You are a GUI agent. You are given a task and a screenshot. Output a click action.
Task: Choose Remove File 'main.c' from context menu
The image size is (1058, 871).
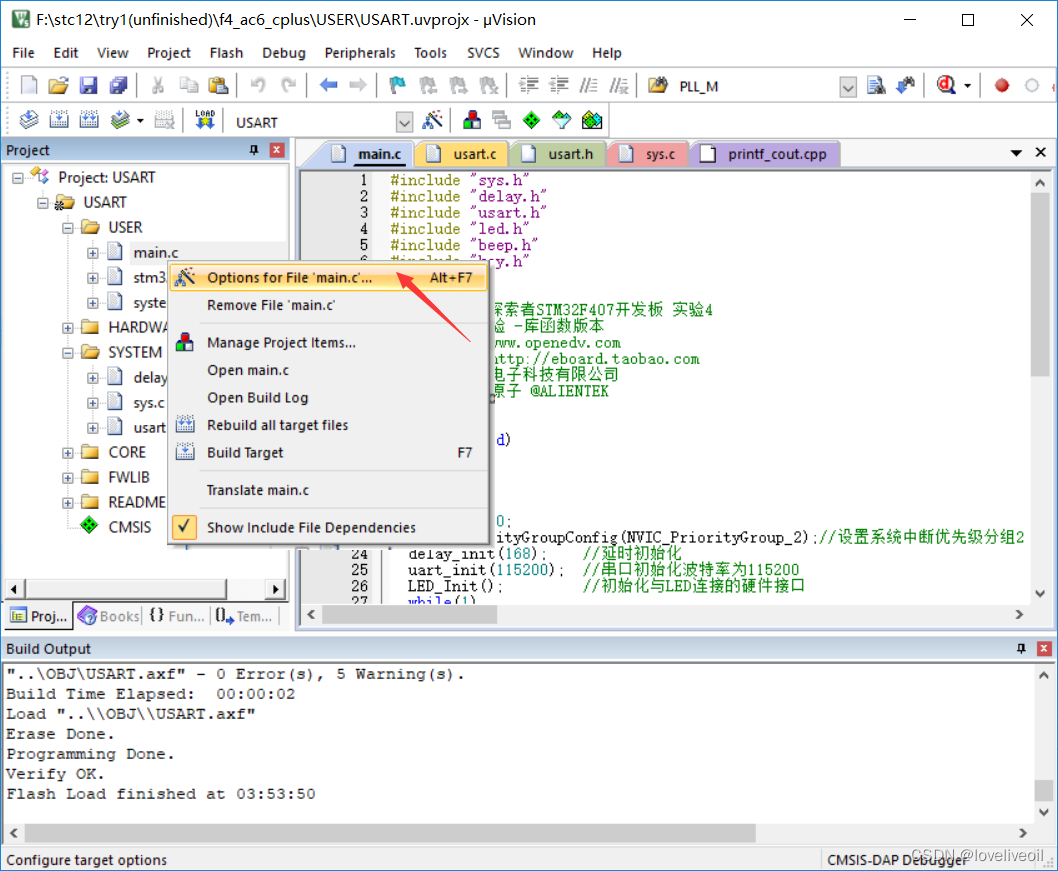[x=328, y=305]
